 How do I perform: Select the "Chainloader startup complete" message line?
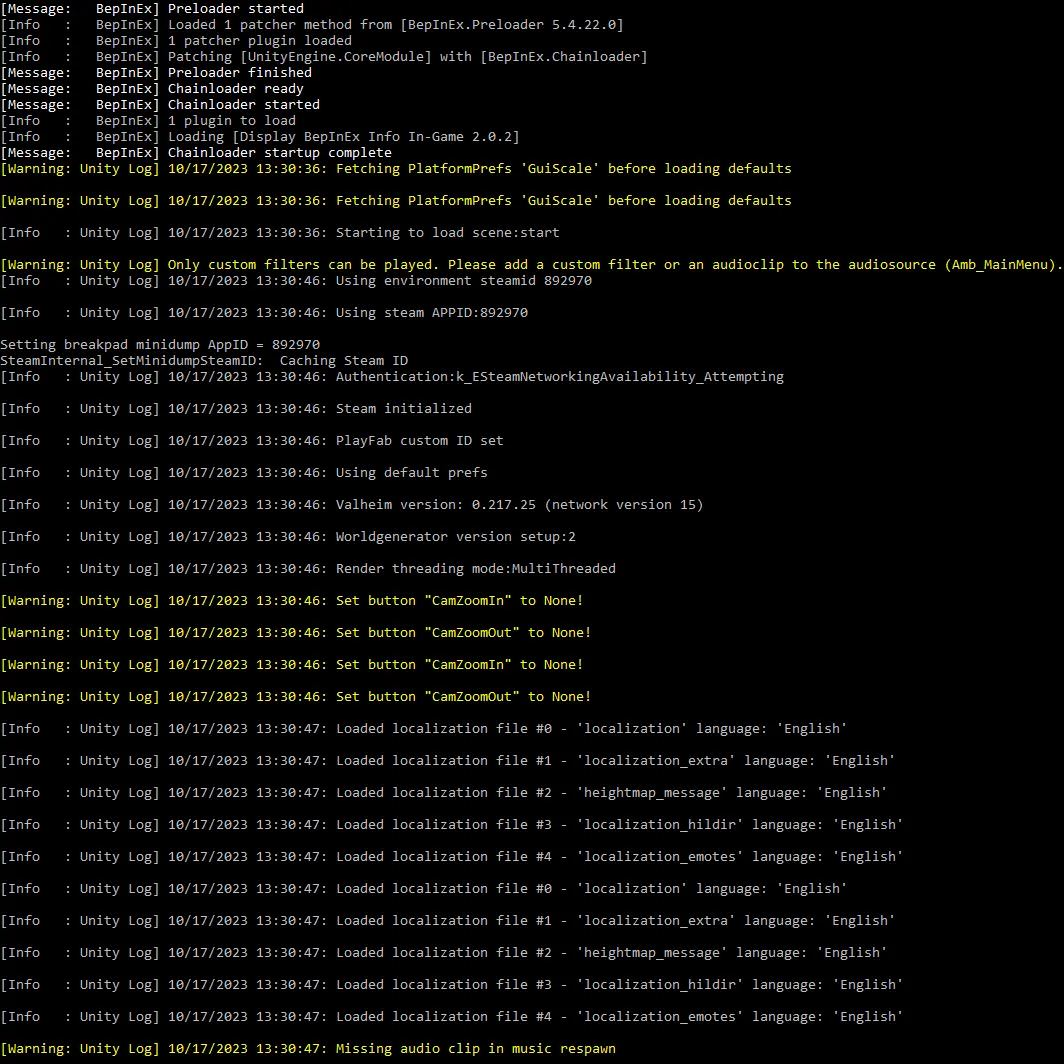(x=196, y=153)
